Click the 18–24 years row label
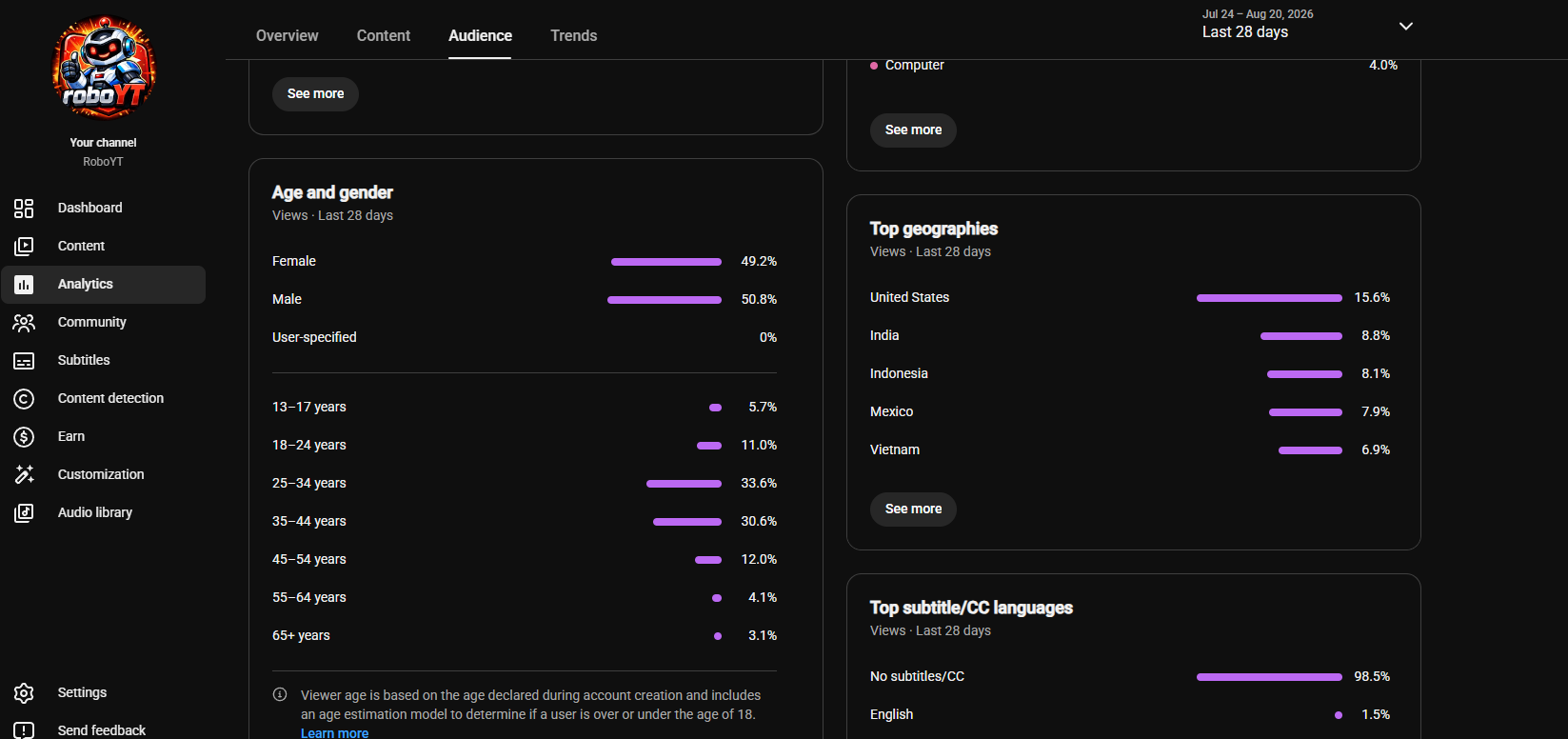This screenshot has height=739, width=1568. point(309,445)
